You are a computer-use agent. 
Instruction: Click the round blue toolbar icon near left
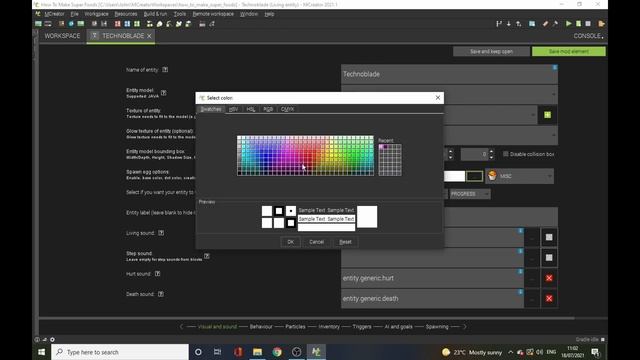[71, 24]
